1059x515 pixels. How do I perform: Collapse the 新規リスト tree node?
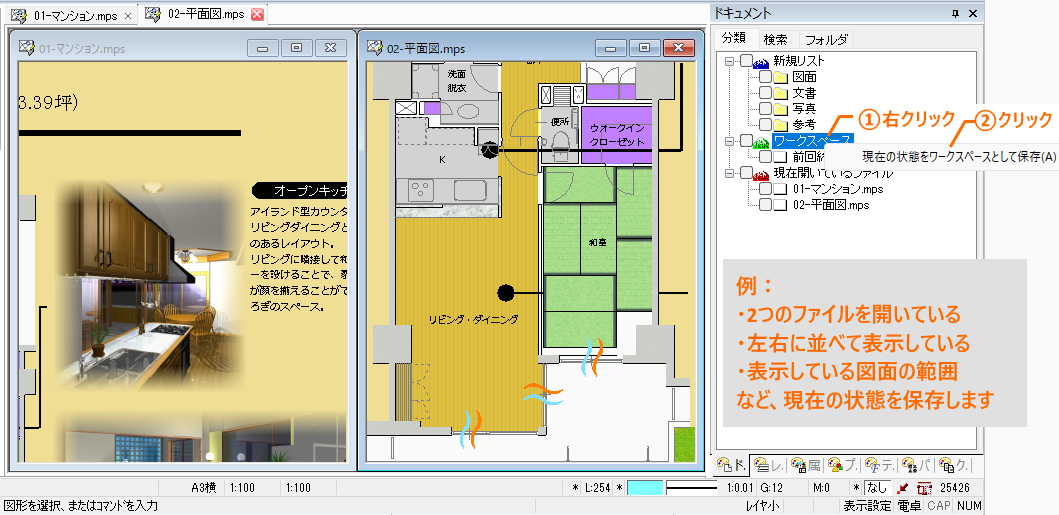coord(731,61)
